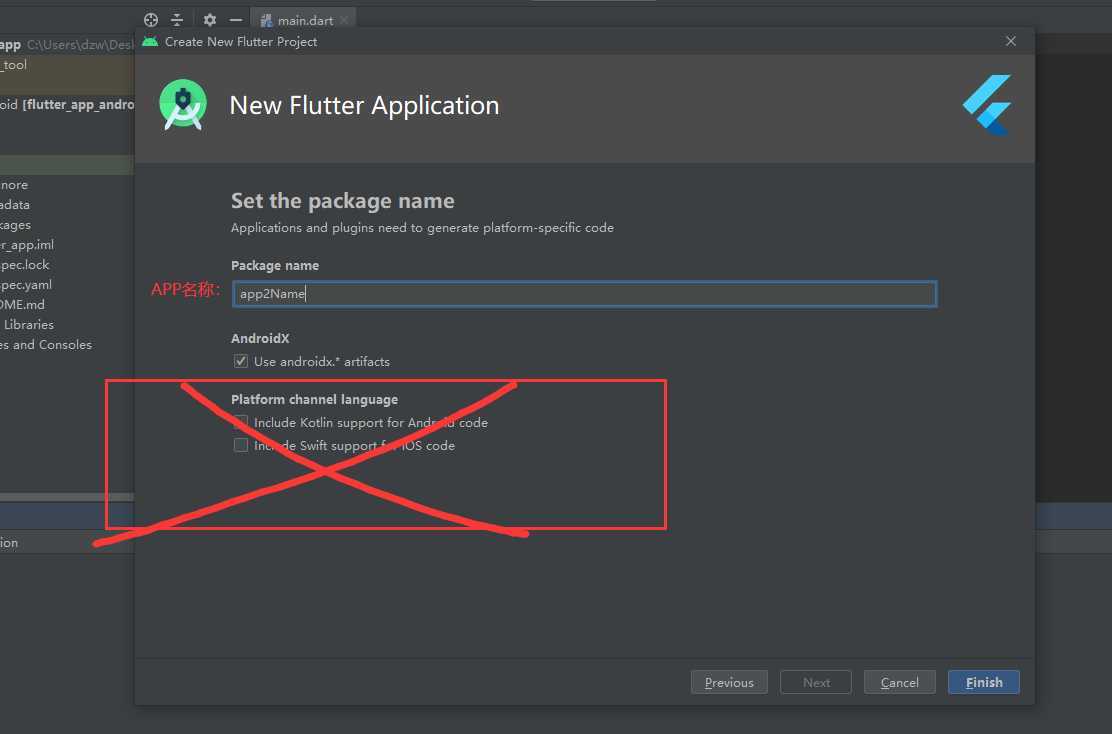The width and height of the screenshot is (1112, 734).
Task: Select External Libraries in project tree
Action: [x=28, y=325]
